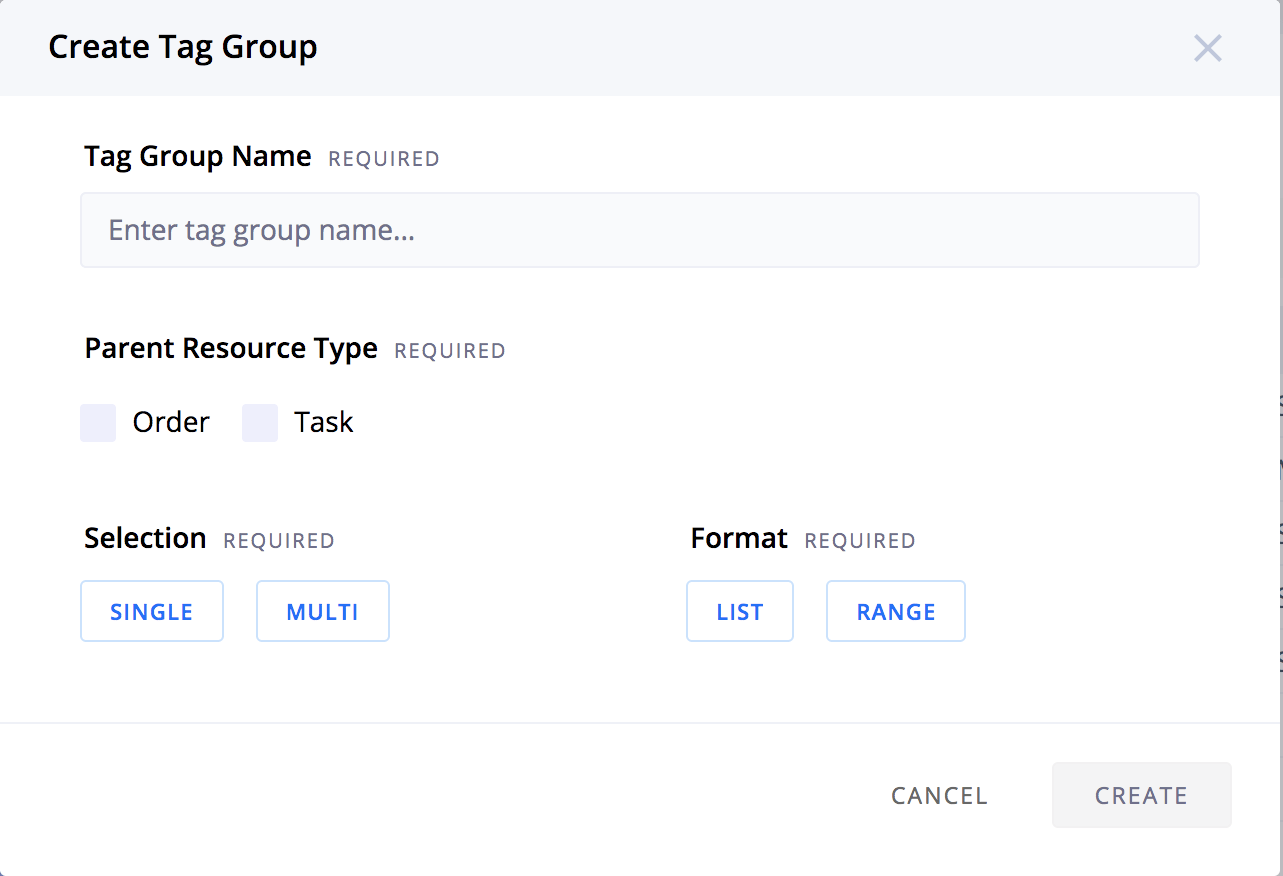Click the Selection REQUIRED label

tap(208, 538)
